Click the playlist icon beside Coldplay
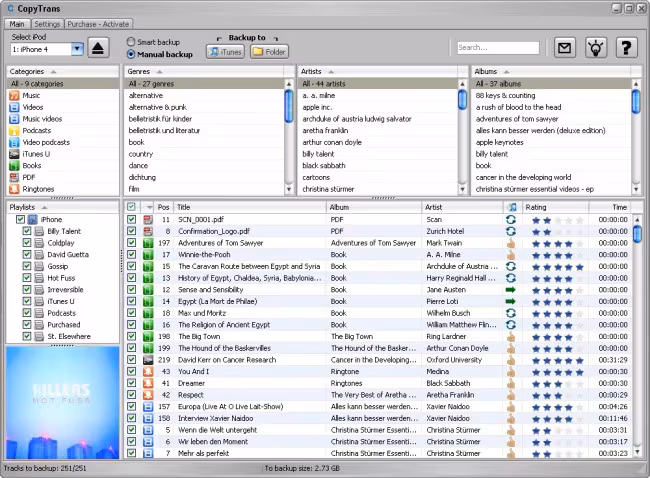Image resolution: width=650 pixels, height=478 pixels. point(39,243)
